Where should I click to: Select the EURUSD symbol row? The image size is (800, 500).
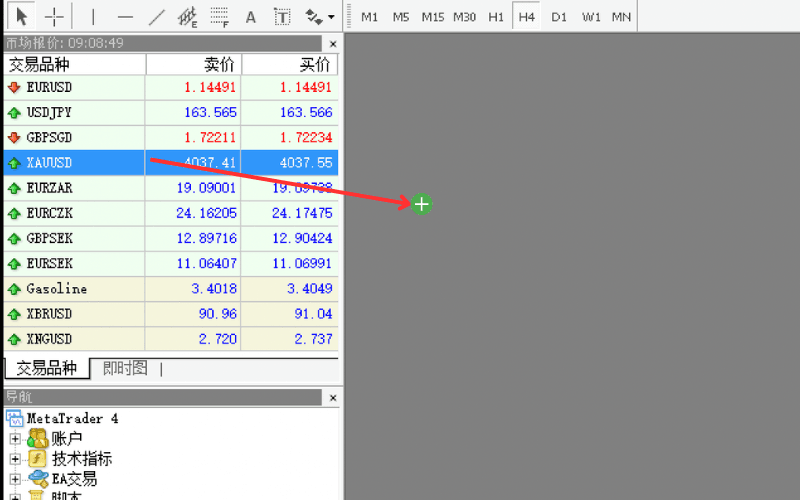coord(171,87)
